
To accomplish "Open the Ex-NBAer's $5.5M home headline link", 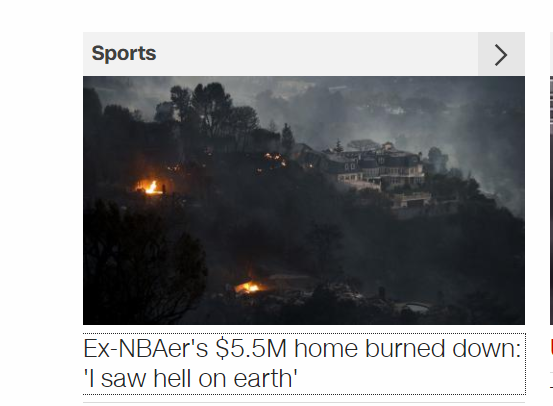I will (304, 364).
